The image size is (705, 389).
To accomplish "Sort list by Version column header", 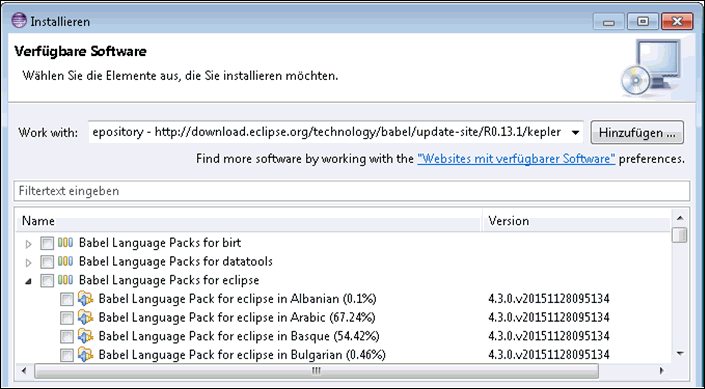I will tap(576, 221).
